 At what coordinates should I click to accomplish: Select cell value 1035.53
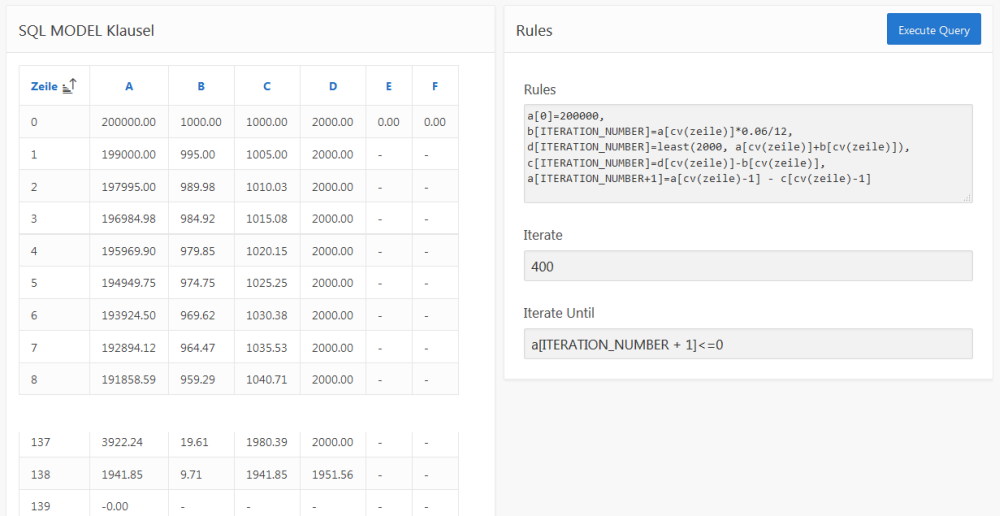[x=267, y=348]
